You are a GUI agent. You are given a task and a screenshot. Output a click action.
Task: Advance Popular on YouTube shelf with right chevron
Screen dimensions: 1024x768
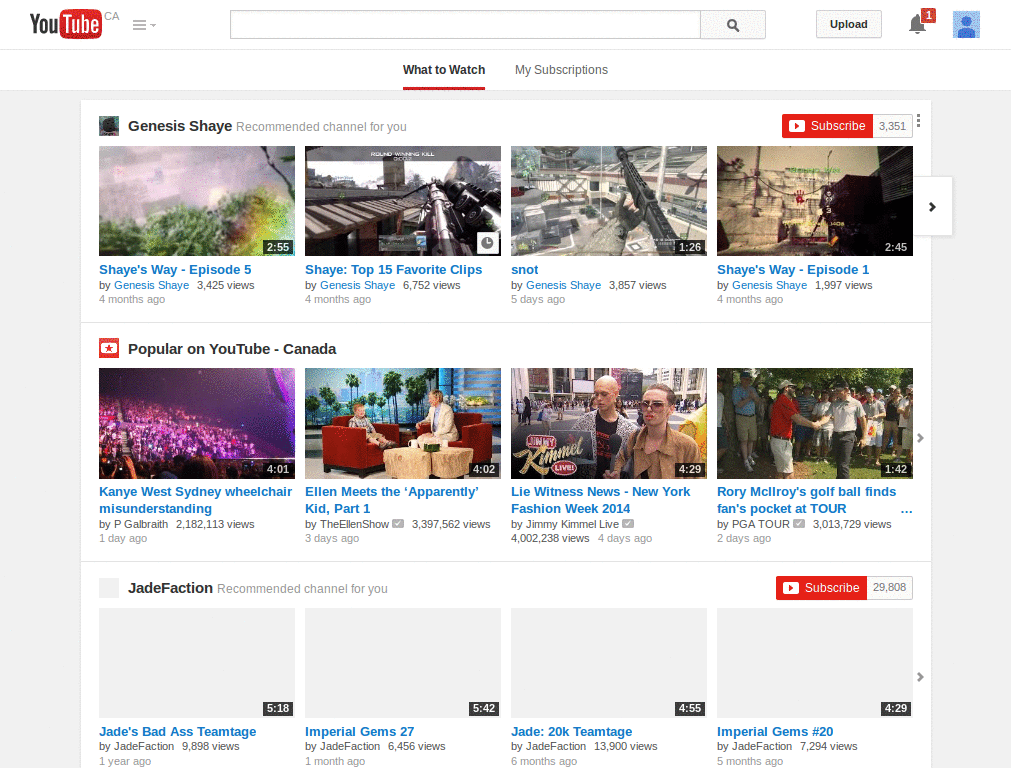coord(920,438)
